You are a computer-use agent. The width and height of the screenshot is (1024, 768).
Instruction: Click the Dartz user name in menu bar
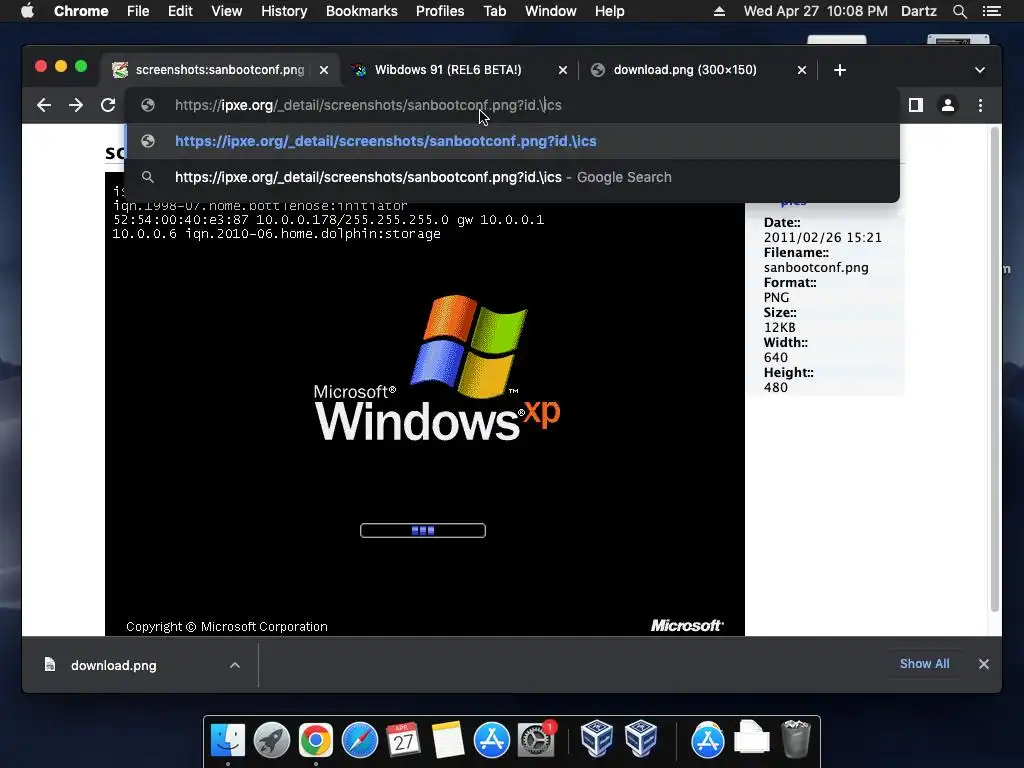918,11
